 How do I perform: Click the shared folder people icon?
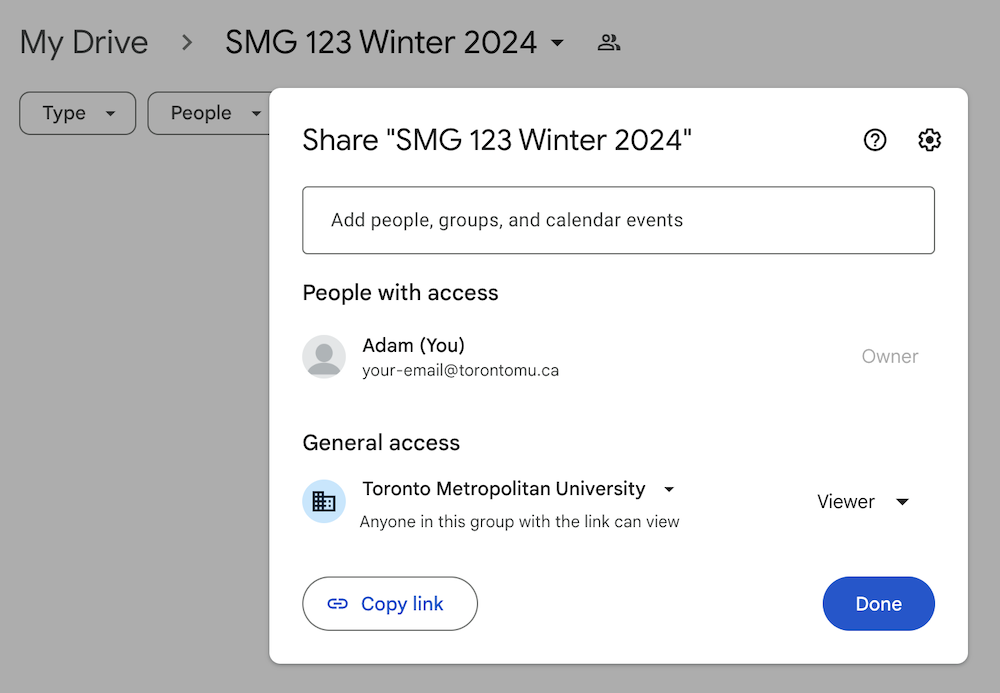608,43
